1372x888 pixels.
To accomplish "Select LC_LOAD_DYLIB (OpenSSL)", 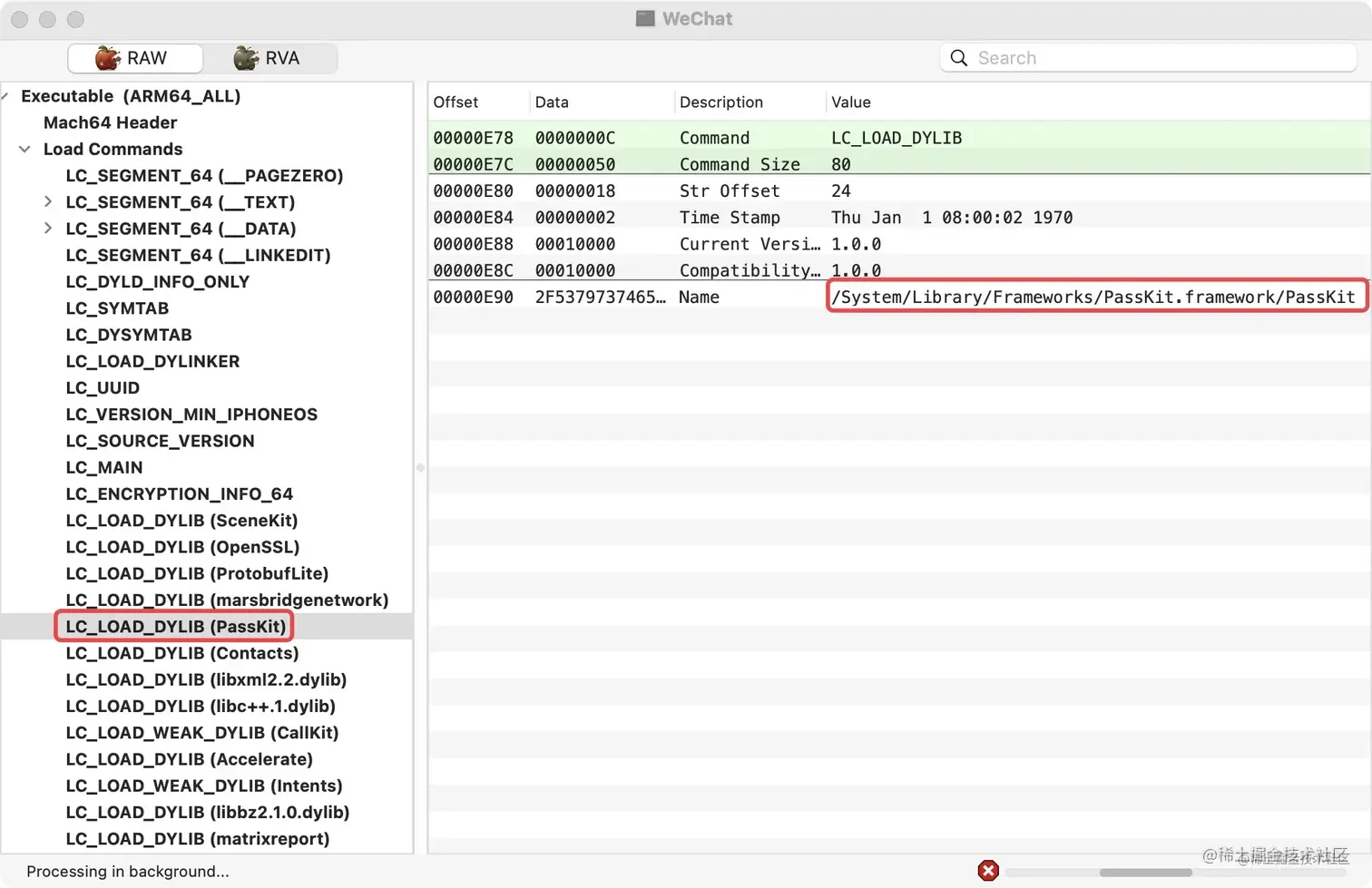I will [x=182, y=547].
